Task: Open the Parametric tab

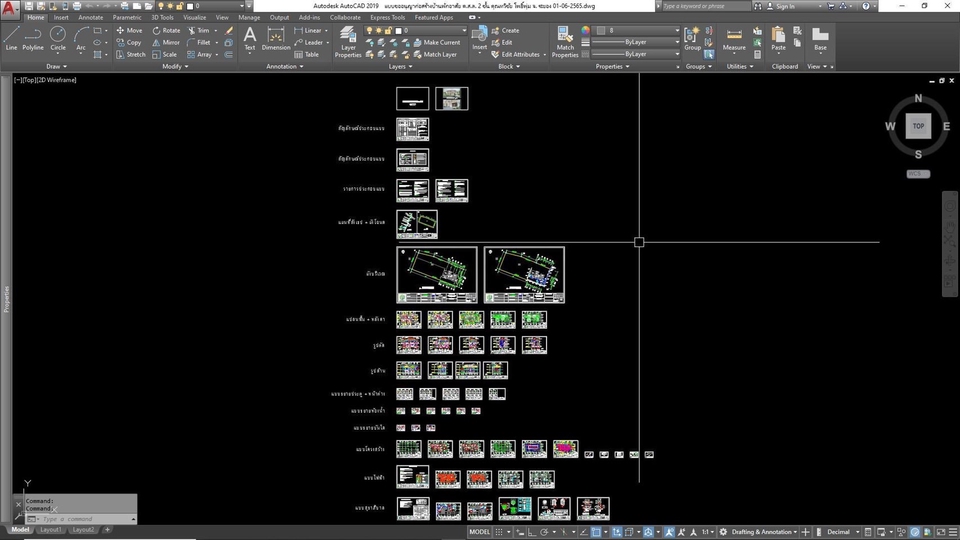Action: 127,18
